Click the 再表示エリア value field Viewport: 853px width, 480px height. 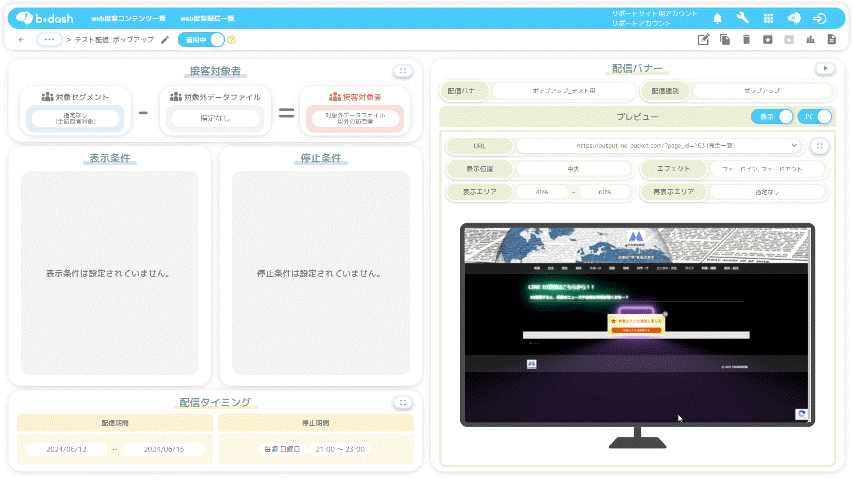[x=768, y=192]
